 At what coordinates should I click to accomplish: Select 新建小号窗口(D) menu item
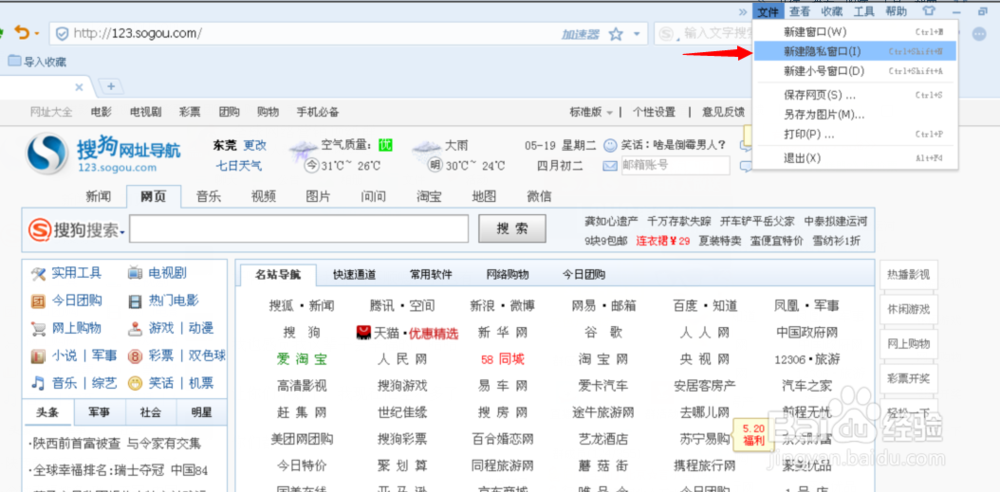click(855, 71)
